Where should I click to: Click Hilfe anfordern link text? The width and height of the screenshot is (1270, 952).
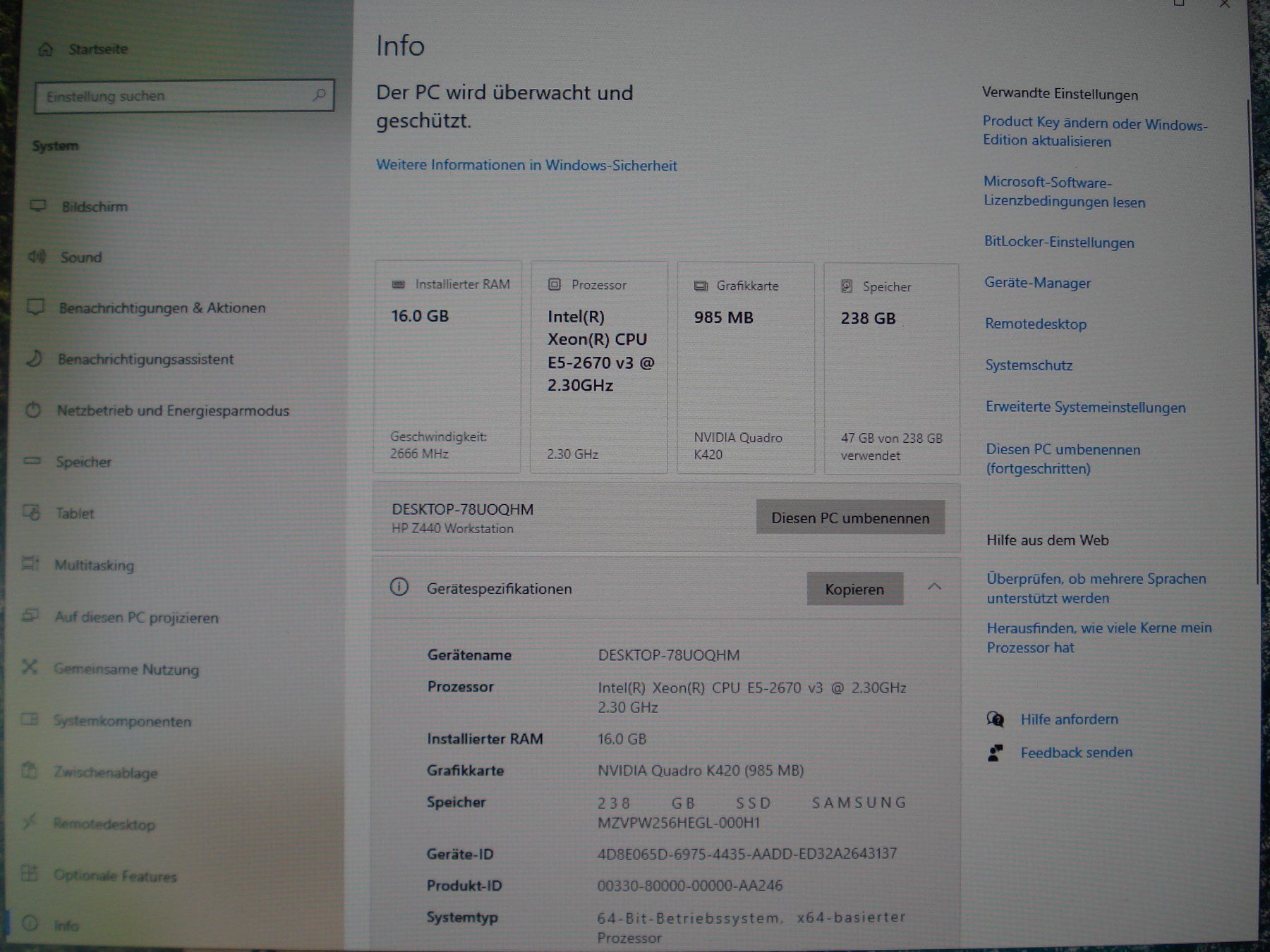[1069, 719]
